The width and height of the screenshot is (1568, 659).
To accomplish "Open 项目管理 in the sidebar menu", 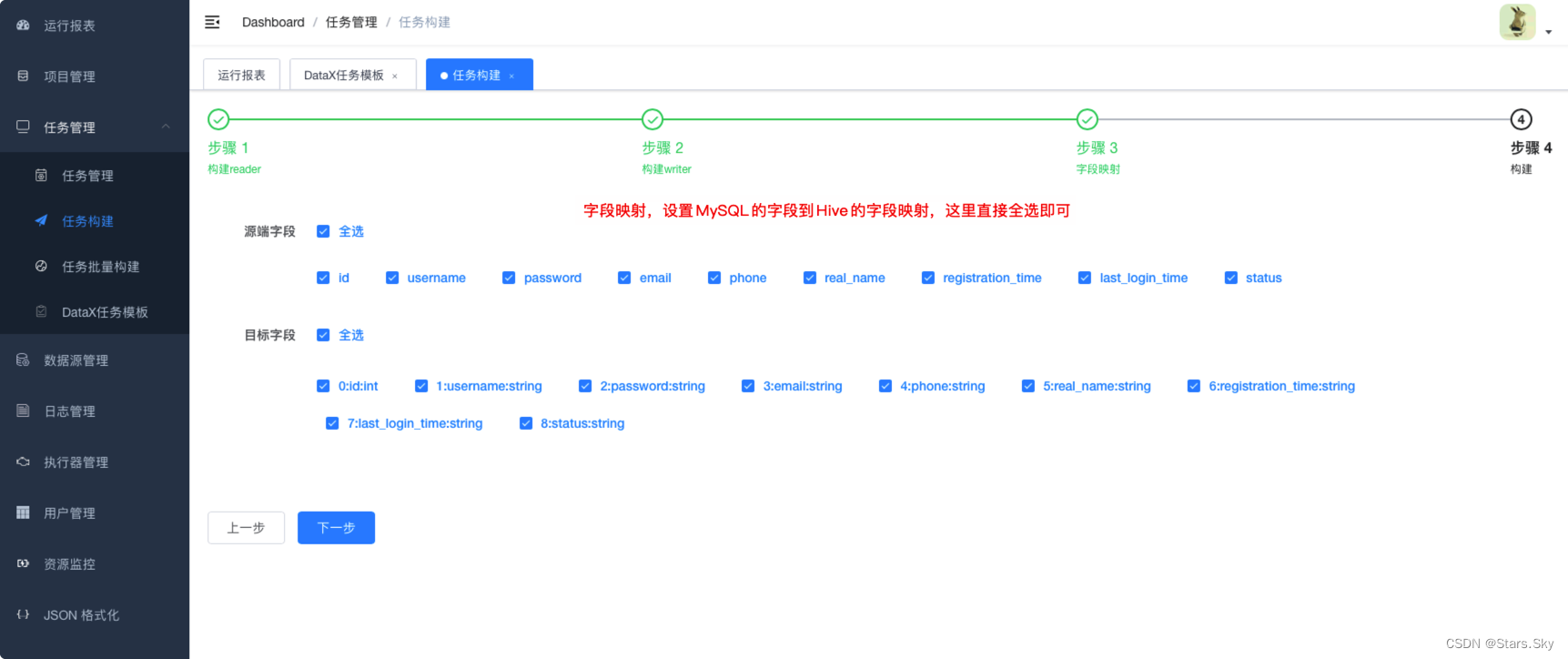I will [x=95, y=76].
